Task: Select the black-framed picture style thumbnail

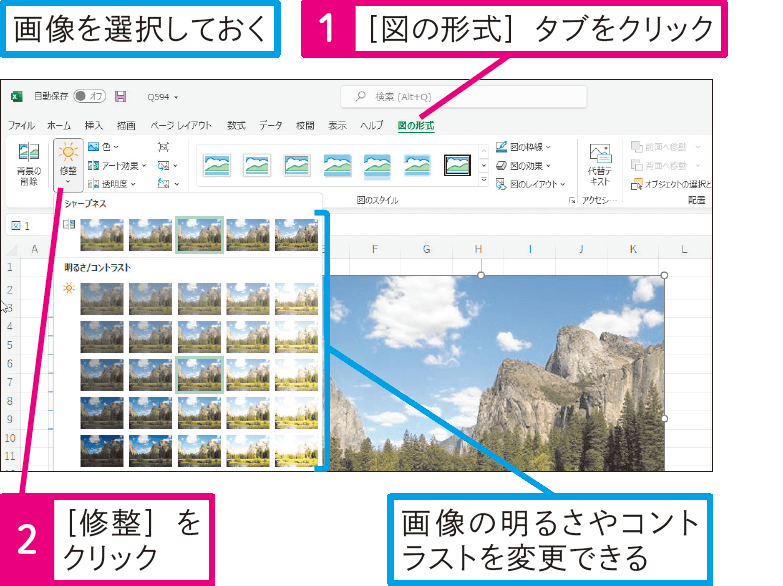Action: point(457,165)
